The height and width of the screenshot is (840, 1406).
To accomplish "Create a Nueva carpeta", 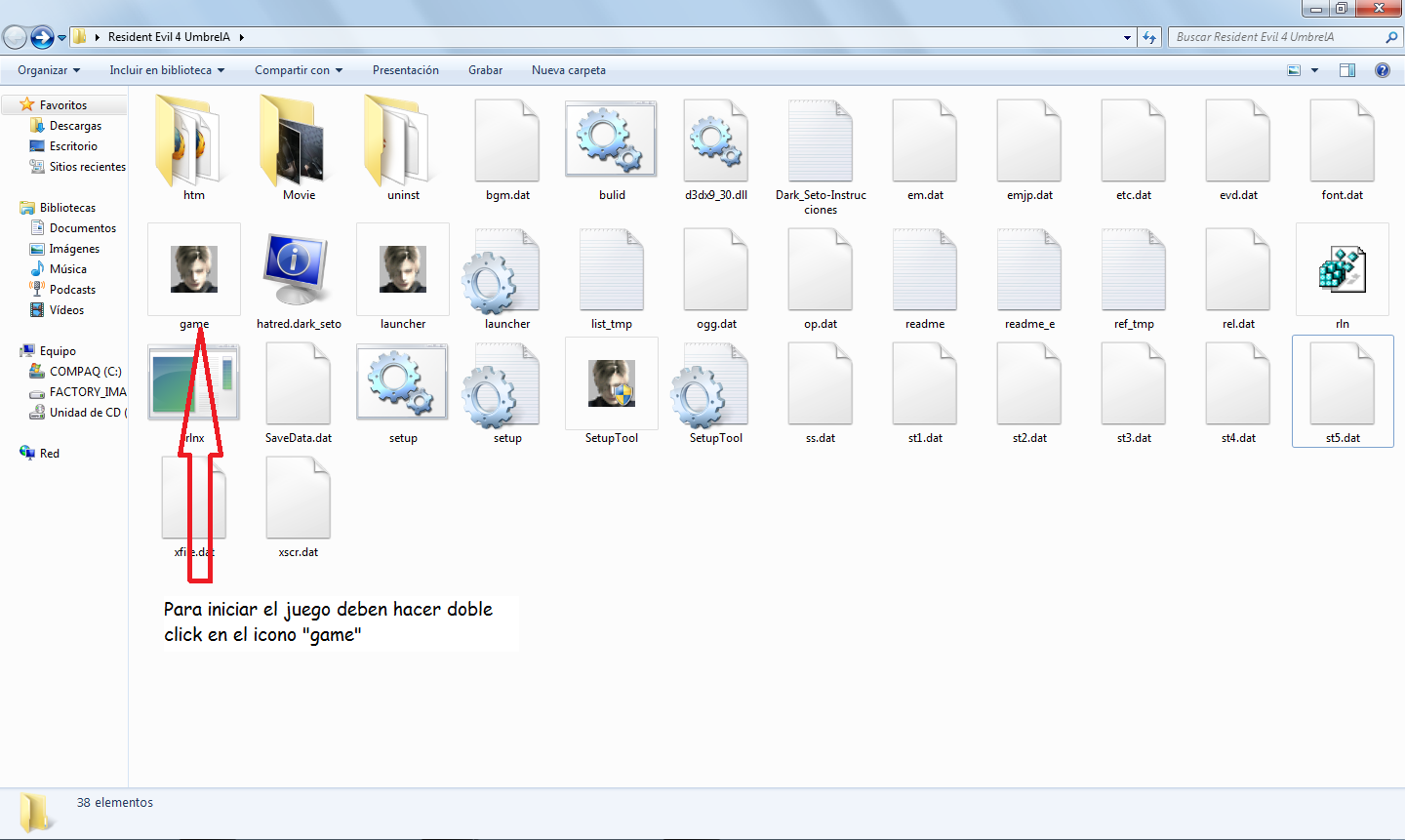I will 569,70.
